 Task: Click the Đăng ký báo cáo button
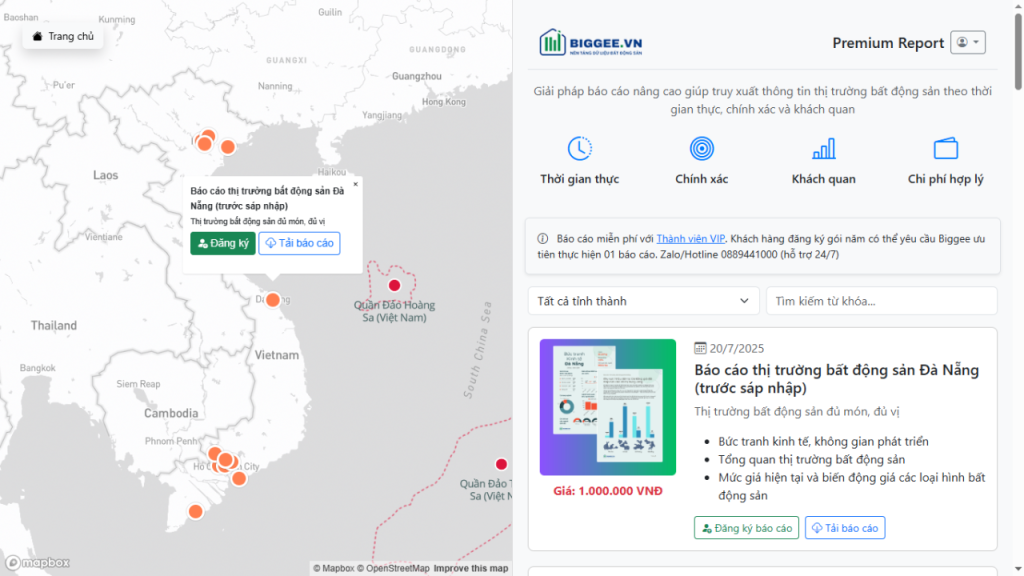click(x=746, y=528)
